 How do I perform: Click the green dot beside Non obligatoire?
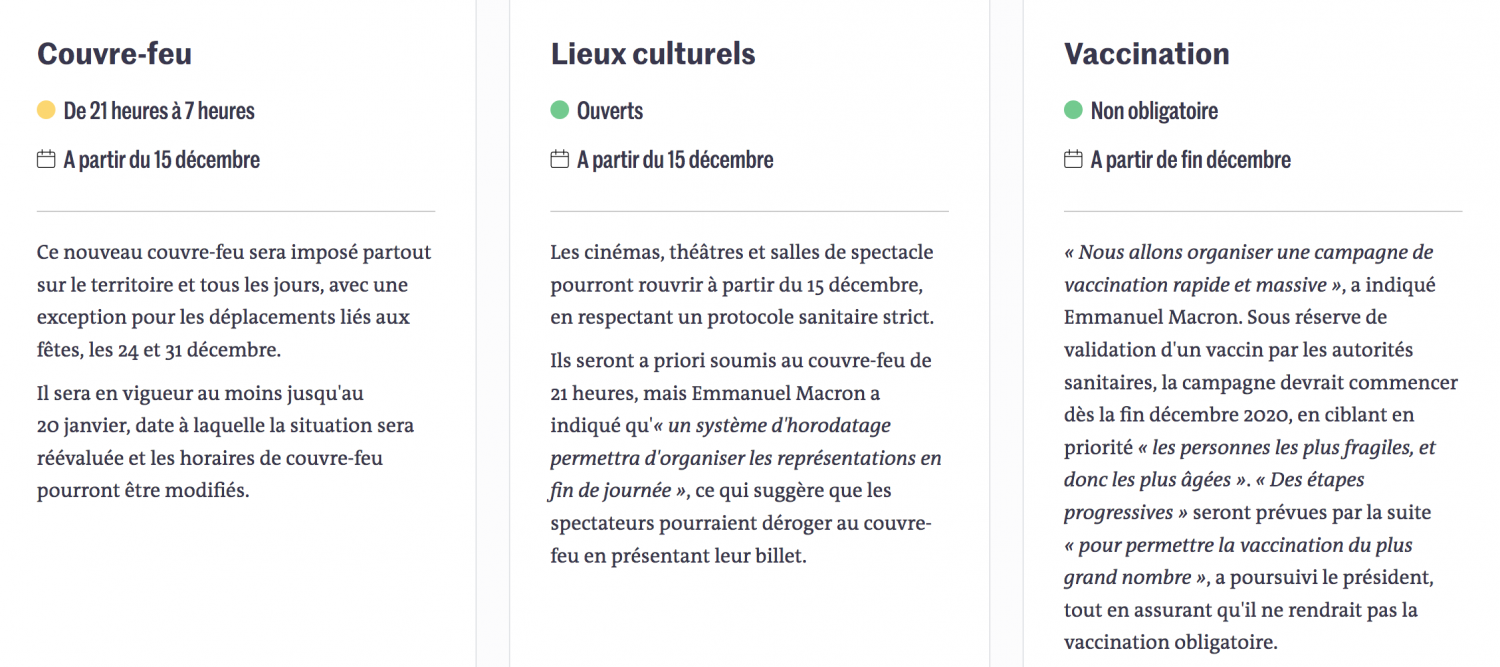(x=1073, y=110)
